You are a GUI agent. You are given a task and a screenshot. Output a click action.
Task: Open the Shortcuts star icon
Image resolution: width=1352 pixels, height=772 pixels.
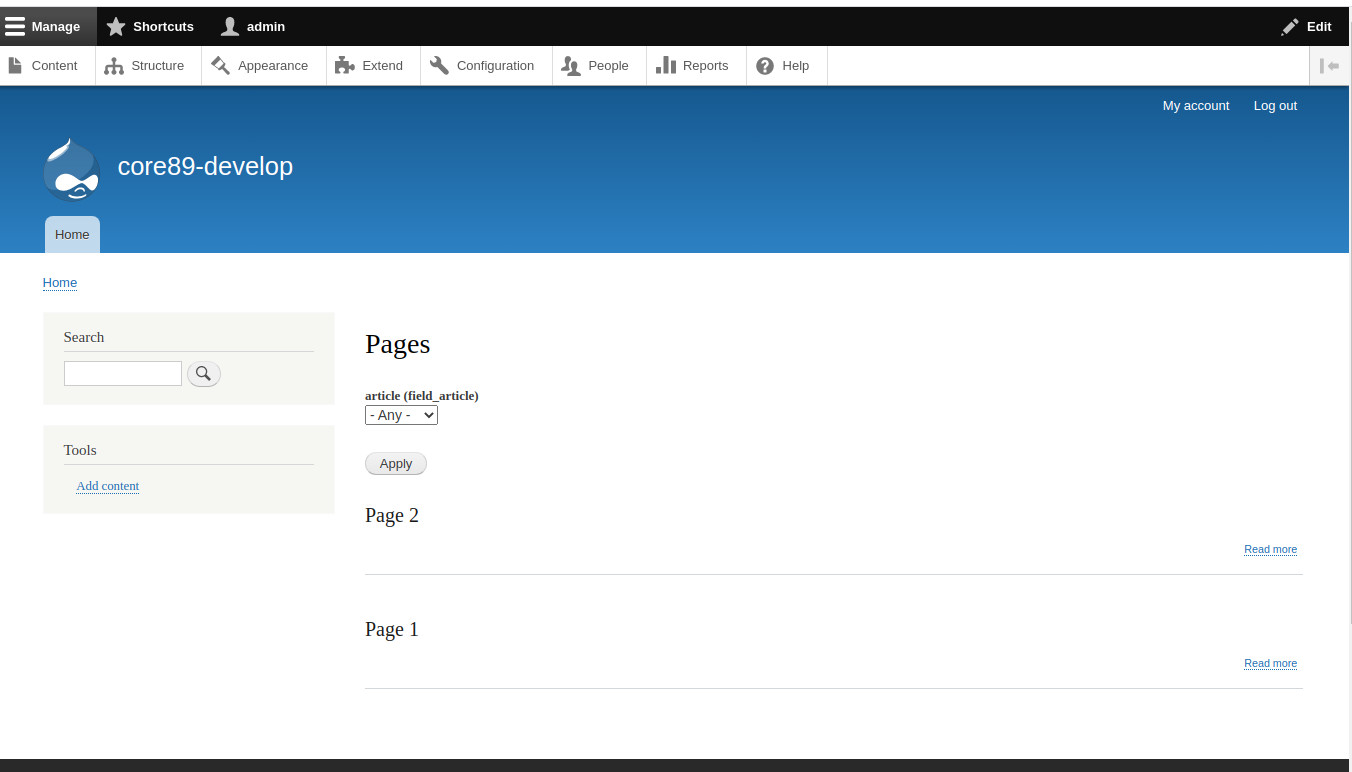click(115, 26)
